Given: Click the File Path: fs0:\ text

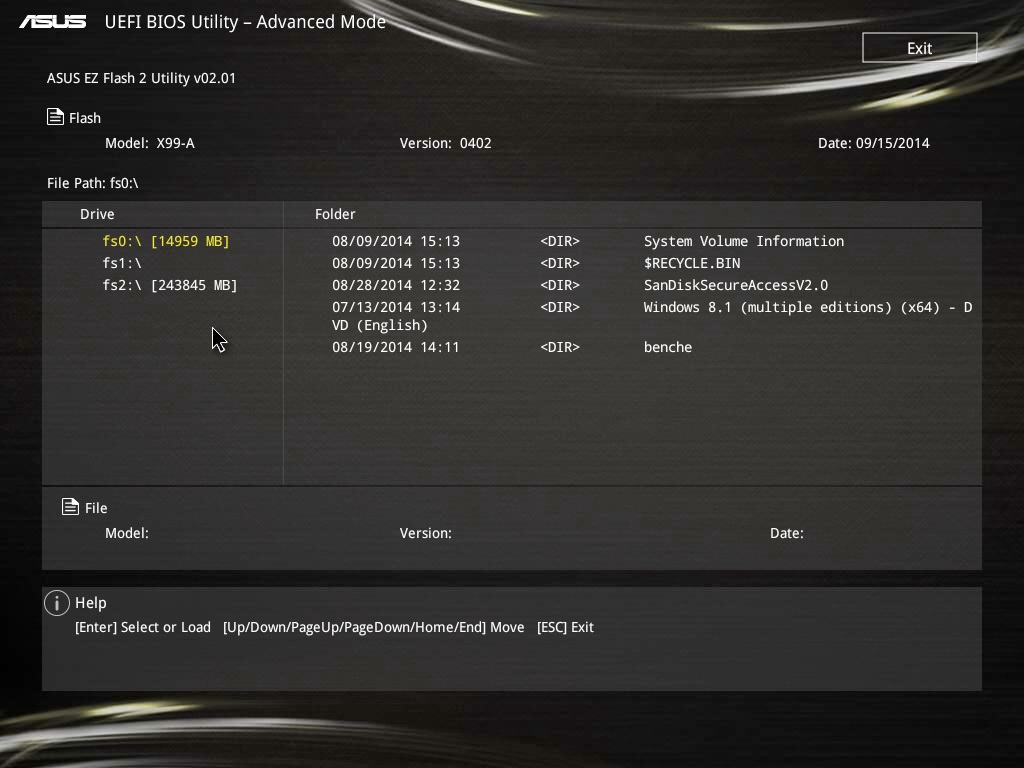Looking at the screenshot, I should pos(93,183).
